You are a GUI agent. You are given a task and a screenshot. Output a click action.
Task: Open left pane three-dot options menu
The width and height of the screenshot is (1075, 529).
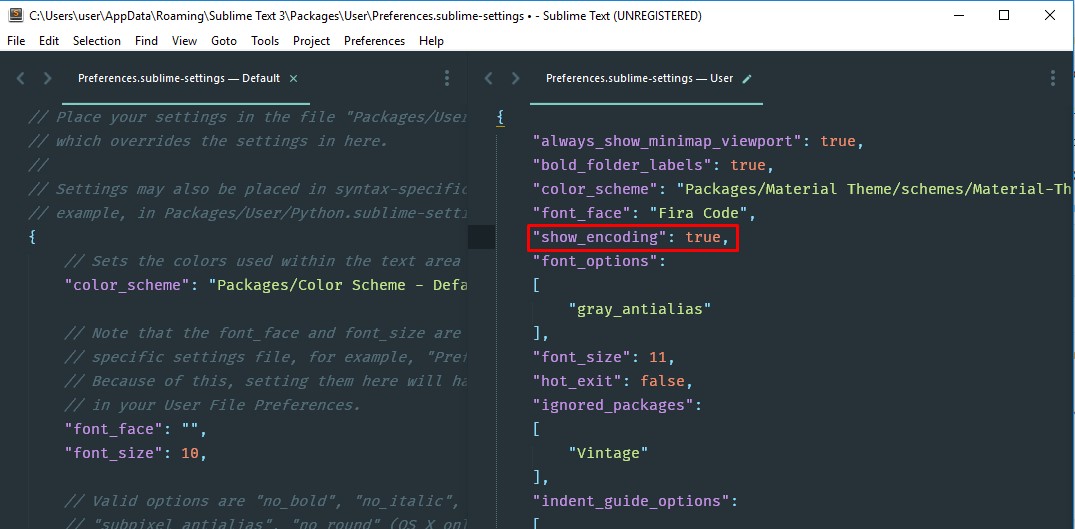pos(447,78)
